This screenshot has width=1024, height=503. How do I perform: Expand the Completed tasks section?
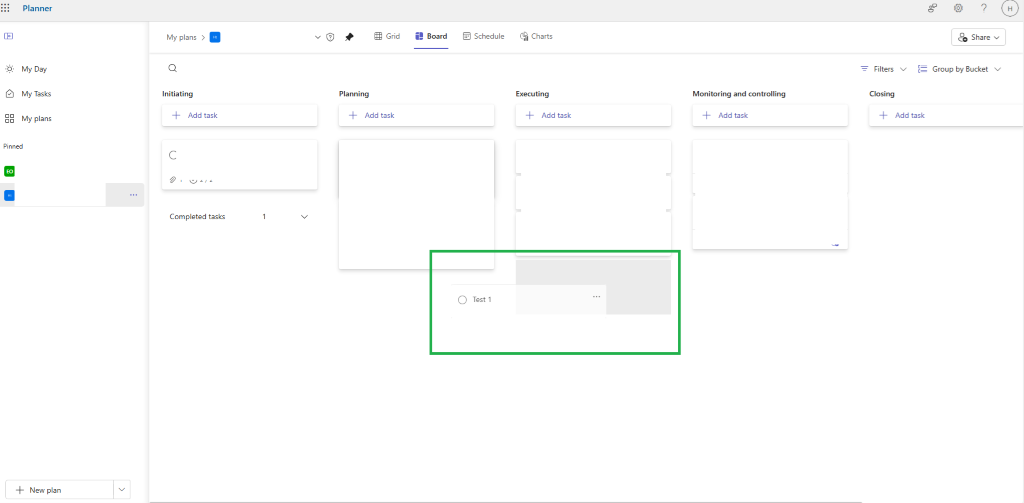(240, 216)
